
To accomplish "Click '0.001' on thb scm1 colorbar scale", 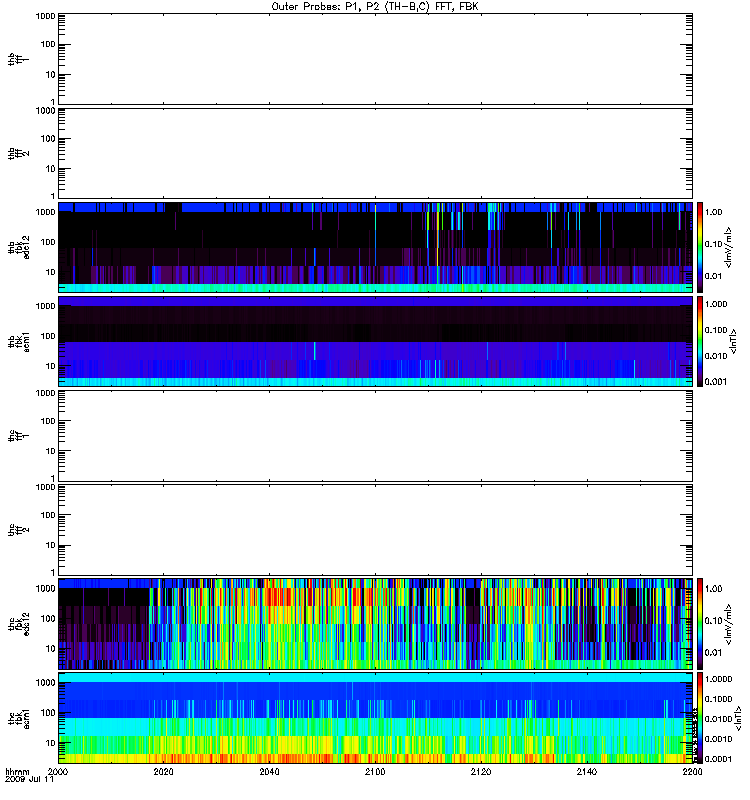I will point(716,382).
